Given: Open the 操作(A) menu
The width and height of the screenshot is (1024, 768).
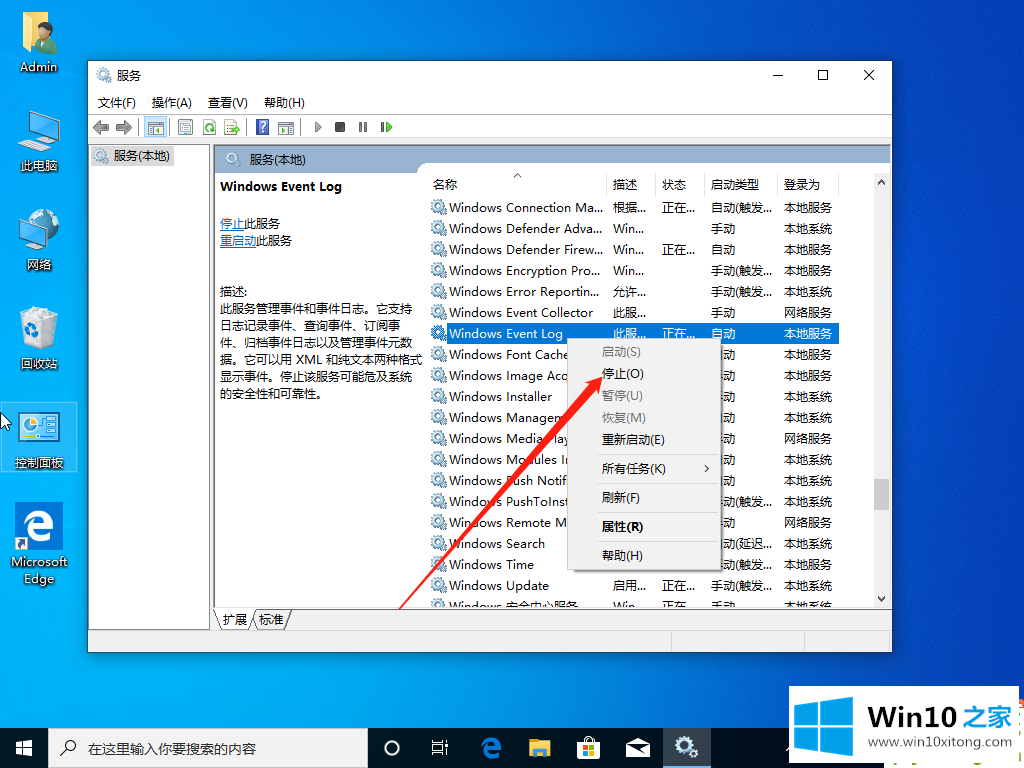Looking at the screenshot, I should click(x=171, y=102).
